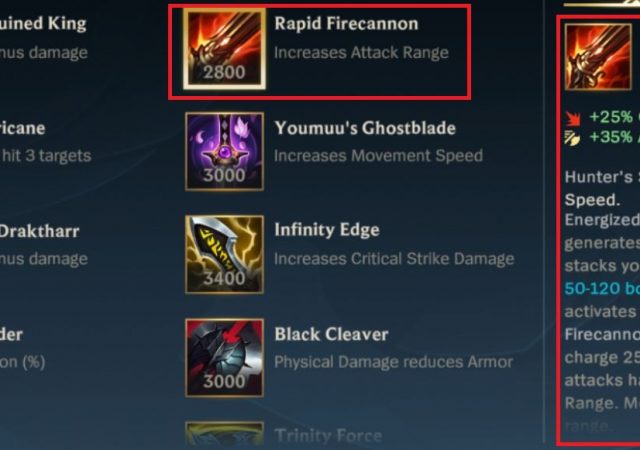
Task: Select the Black Cleaver title text
Action: 331,334
